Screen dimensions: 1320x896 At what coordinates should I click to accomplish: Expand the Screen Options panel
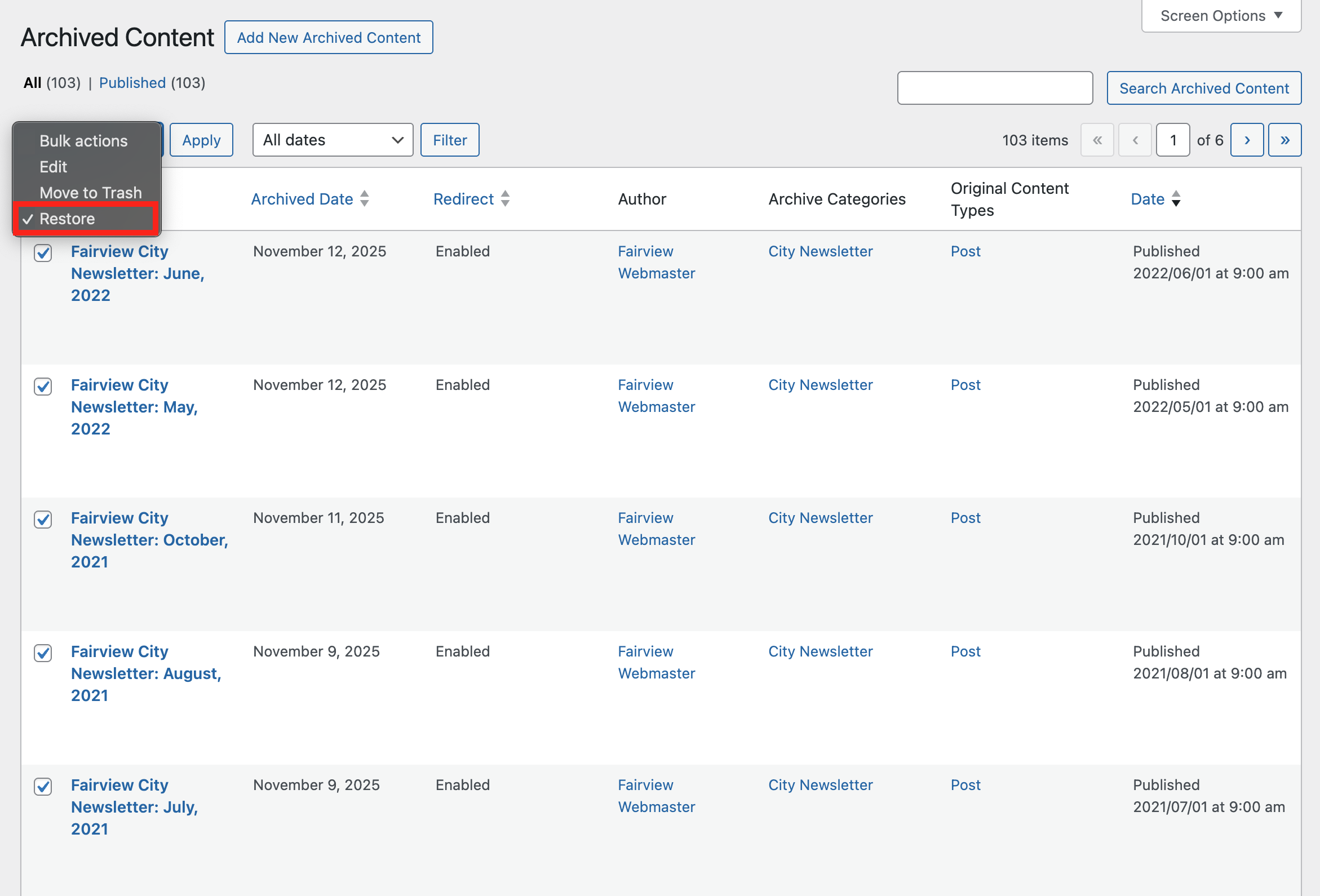coord(1220,15)
